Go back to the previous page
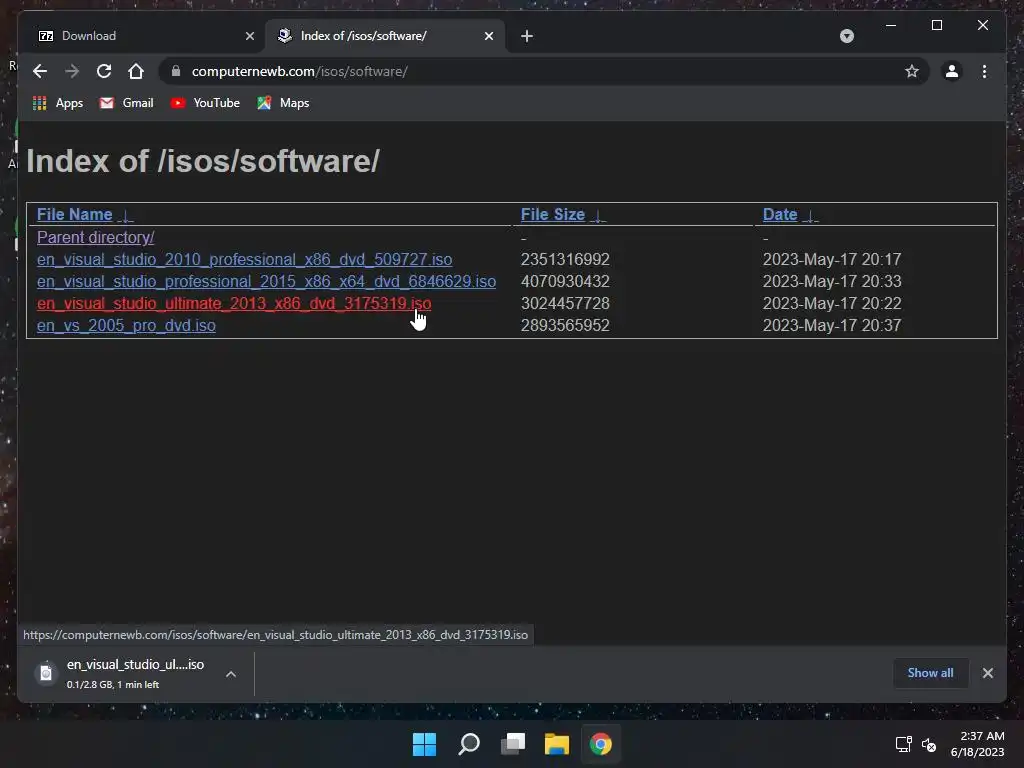 40,71
